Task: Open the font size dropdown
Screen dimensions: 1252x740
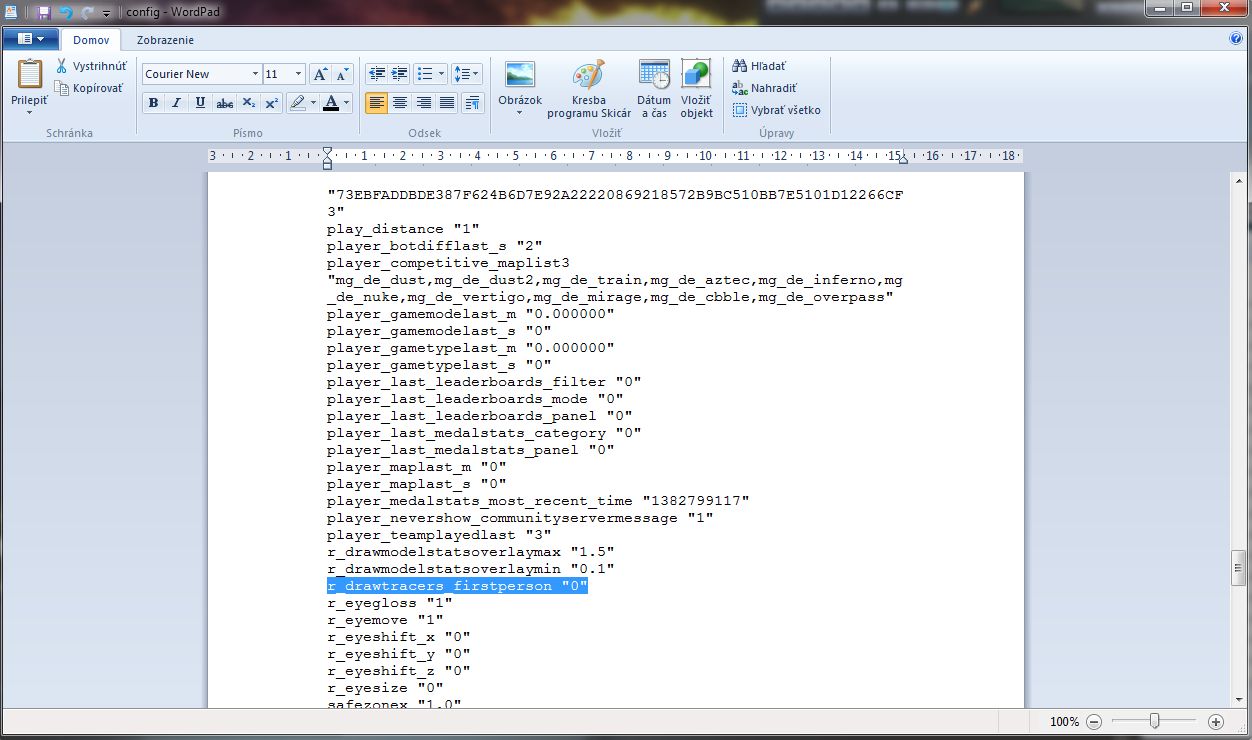Action: tap(298, 74)
